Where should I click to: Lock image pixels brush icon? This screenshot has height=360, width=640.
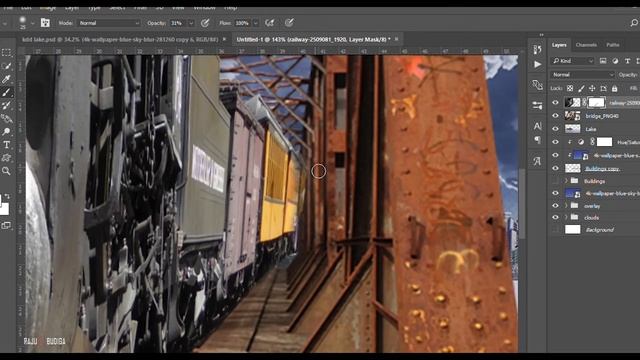[581, 88]
